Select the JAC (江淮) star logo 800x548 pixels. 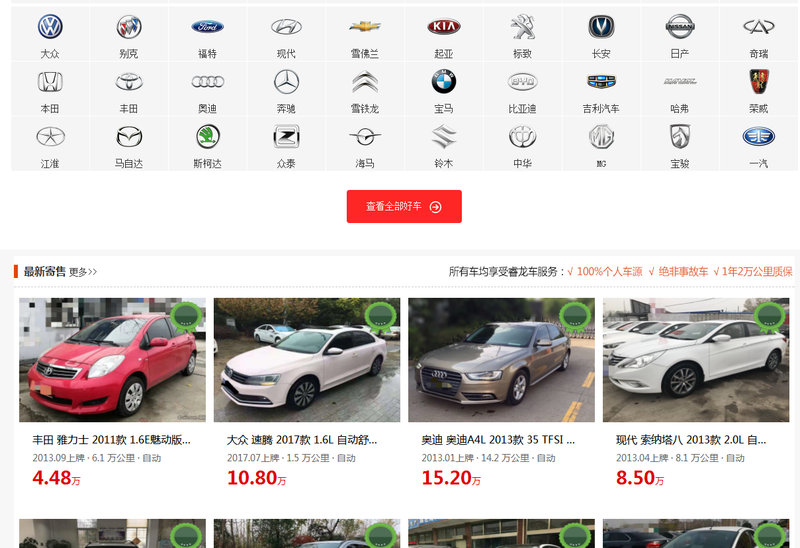[50, 137]
